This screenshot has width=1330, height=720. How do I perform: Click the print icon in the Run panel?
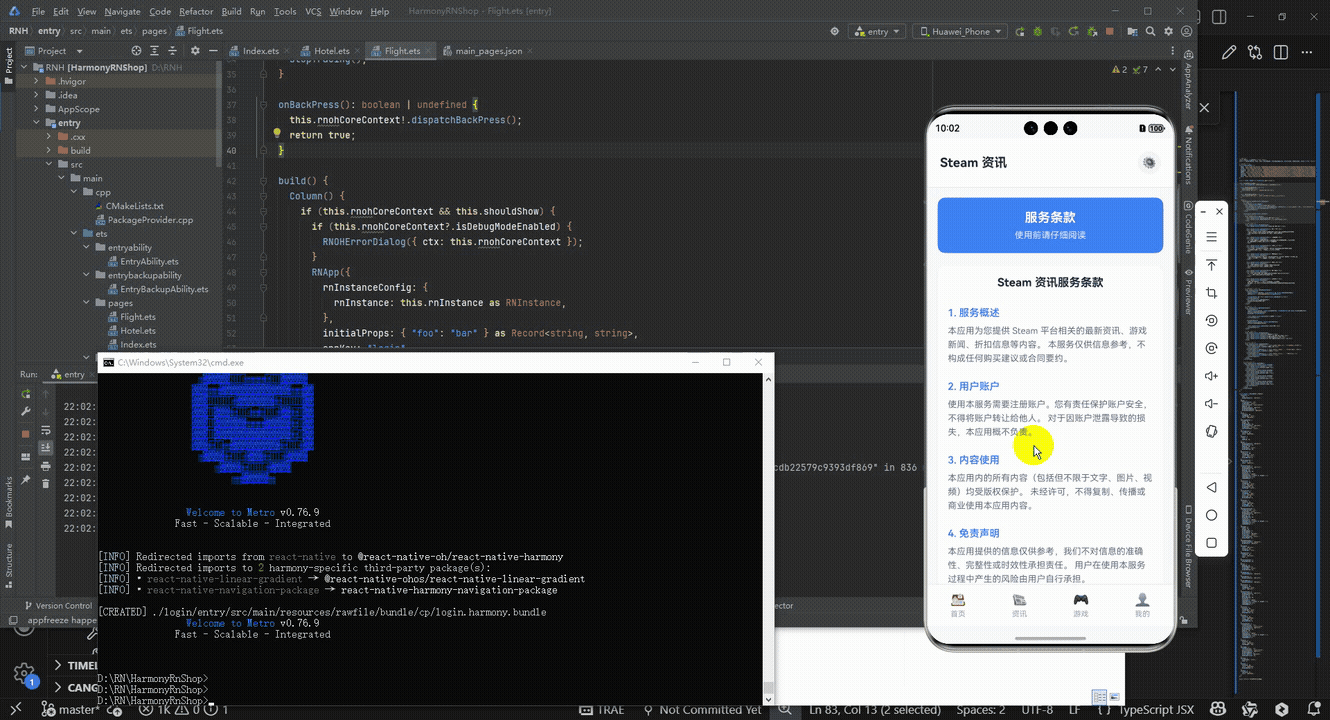[x=46, y=466]
